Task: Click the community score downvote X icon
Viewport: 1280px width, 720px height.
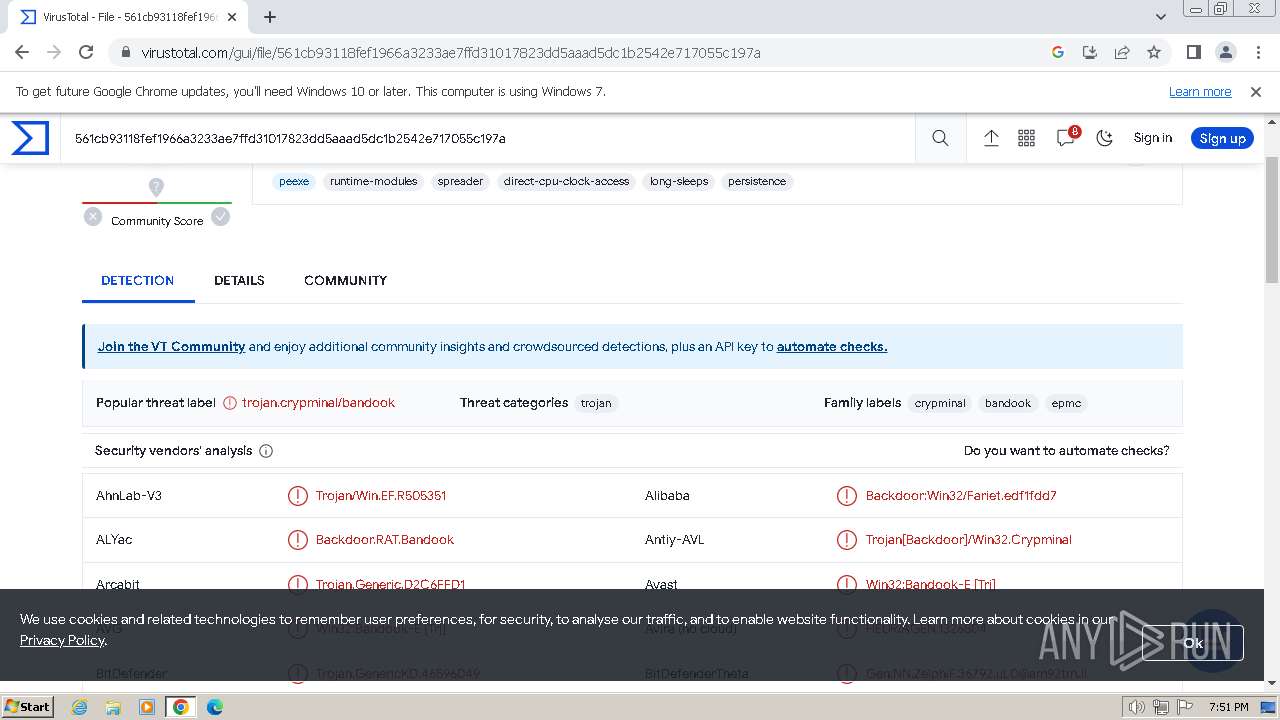Action: coord(93,217)
